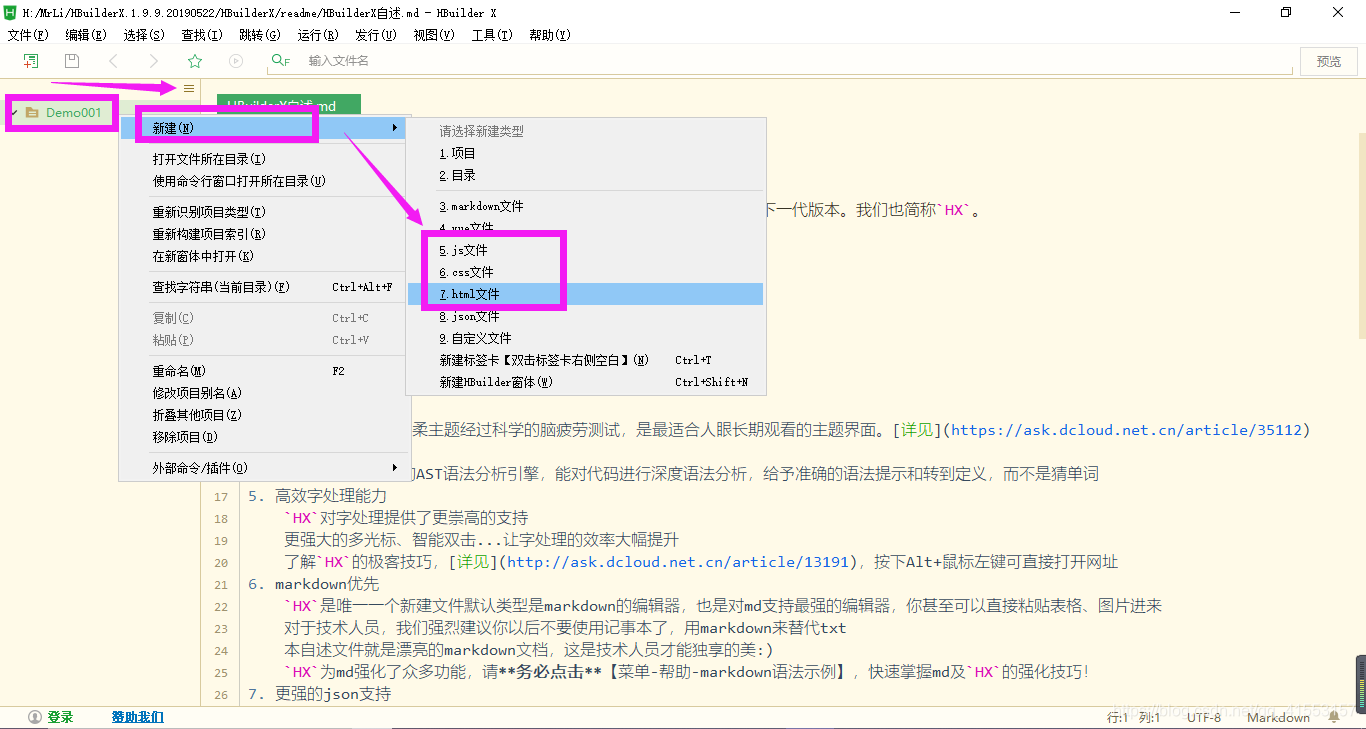This screenshot has height=729, width=1366.
Task: Open the 视图(V) menu
Action: point(434,35)
